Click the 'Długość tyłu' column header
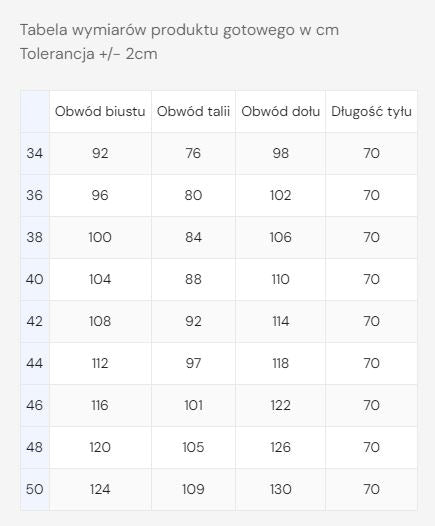 coord(371,111)
